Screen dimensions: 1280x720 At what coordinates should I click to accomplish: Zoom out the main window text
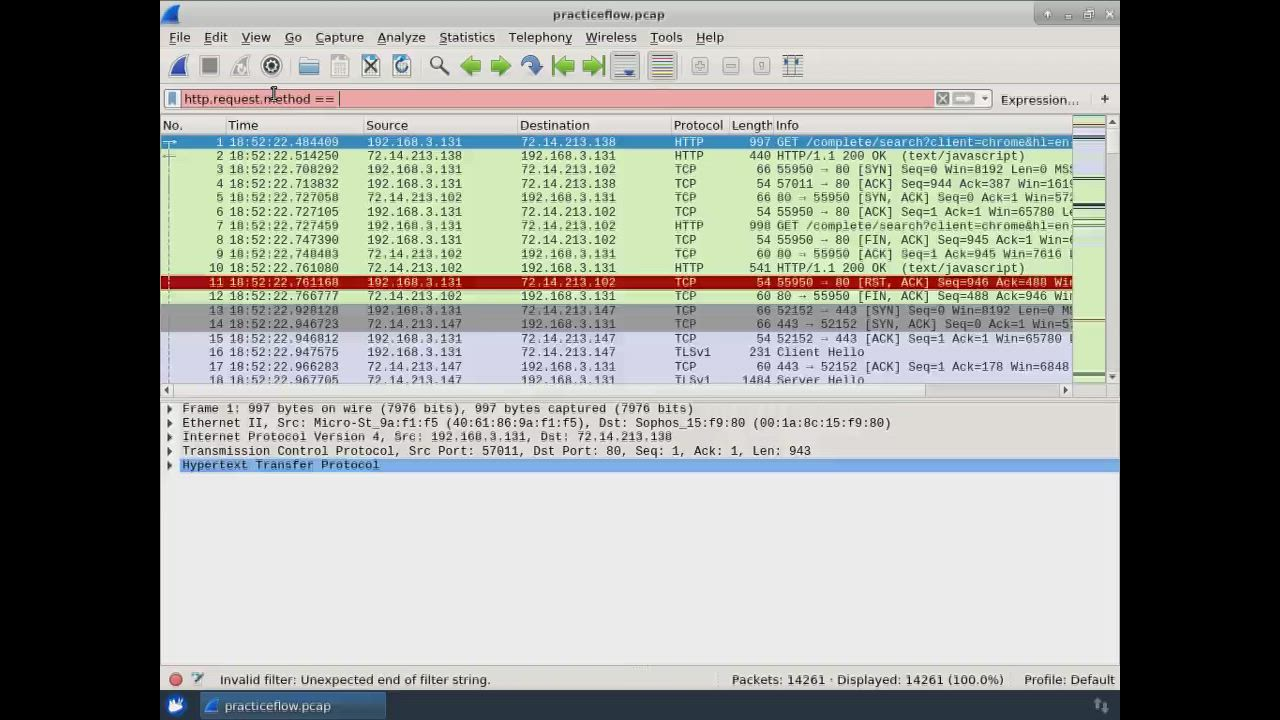tap(731, 66)
